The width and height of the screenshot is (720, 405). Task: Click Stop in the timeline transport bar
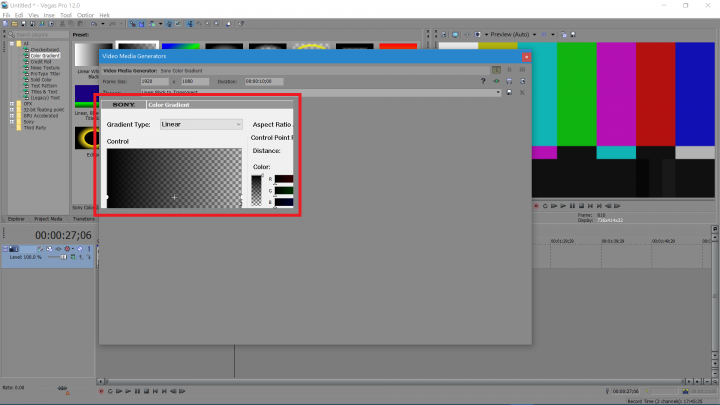pyautogui.click(x=146, y=391)
